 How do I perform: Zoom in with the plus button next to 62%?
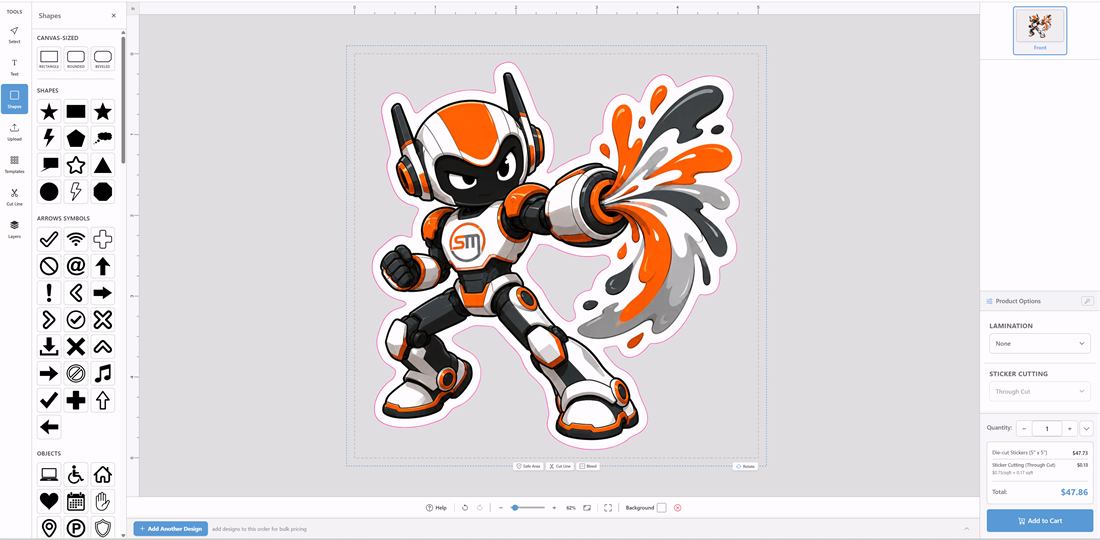pos(554,508)
